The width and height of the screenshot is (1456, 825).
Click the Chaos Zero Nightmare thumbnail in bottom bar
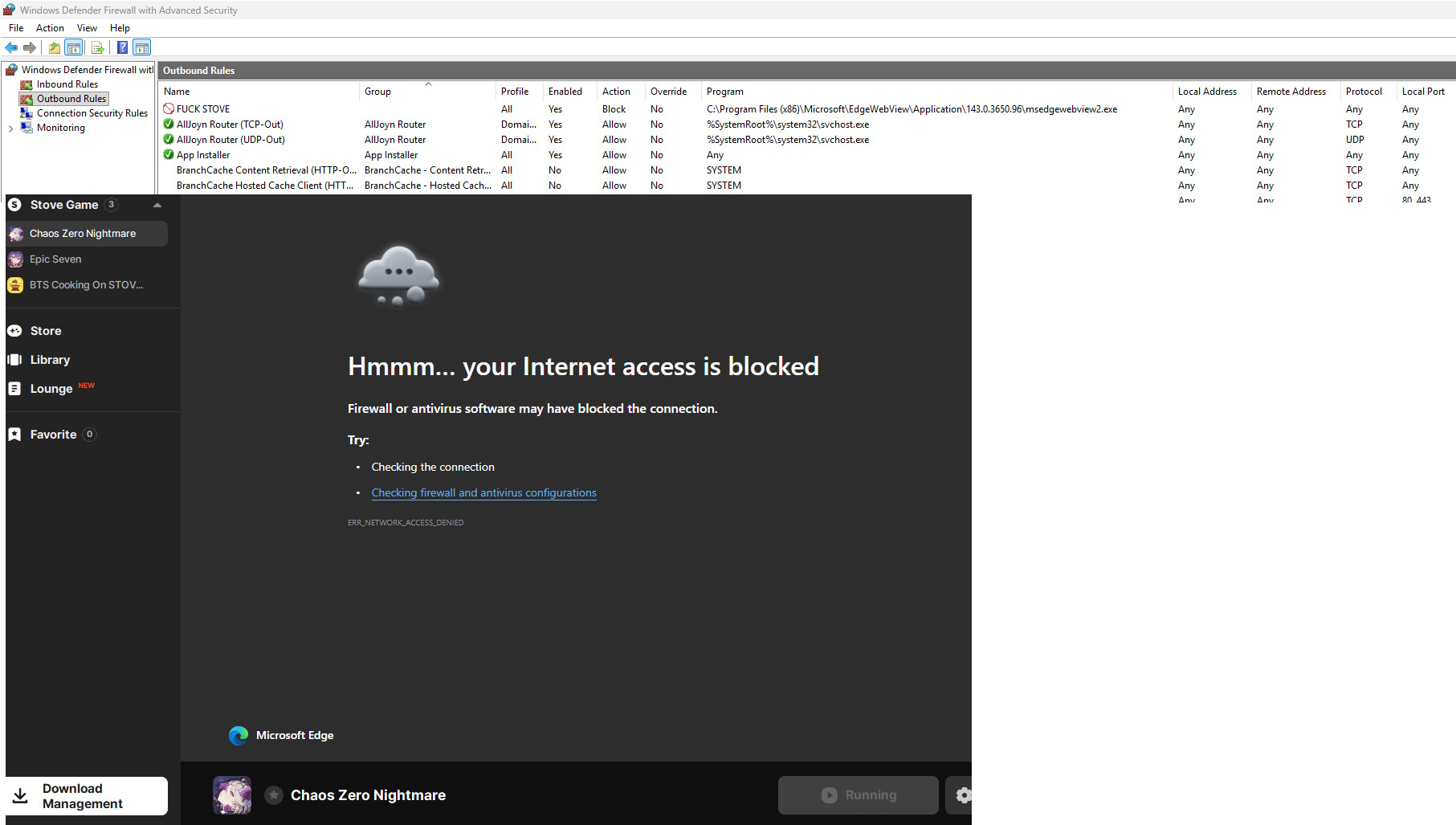232,795
